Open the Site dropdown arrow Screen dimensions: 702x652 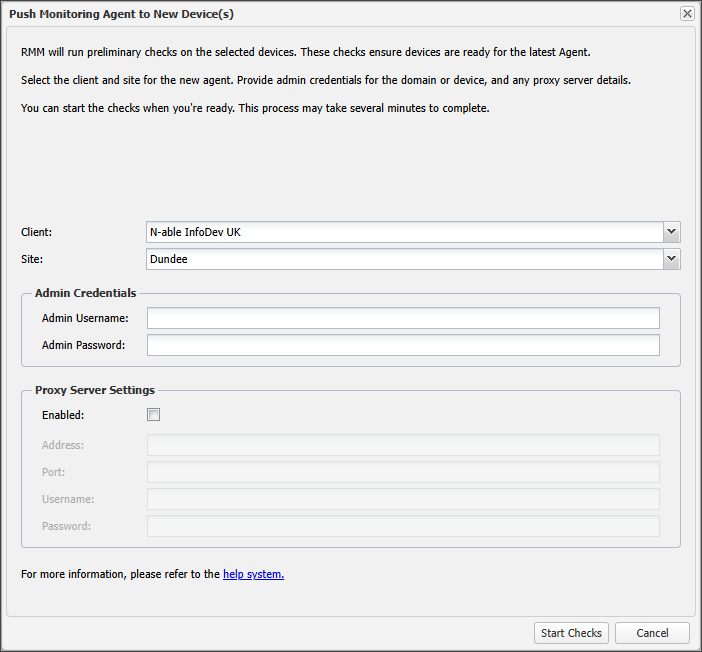671,259
